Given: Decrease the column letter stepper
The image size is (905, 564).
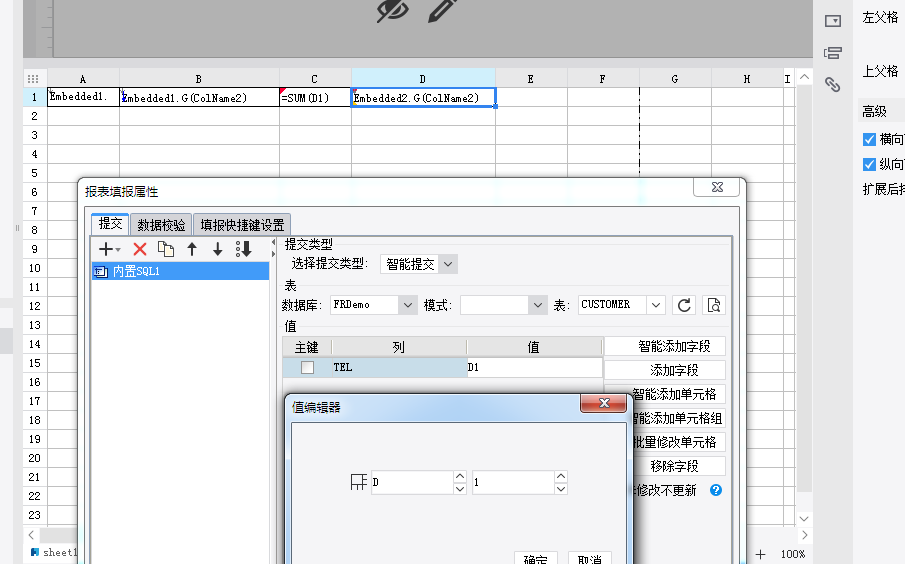Looking at the screenshot, I should [460, 488].
